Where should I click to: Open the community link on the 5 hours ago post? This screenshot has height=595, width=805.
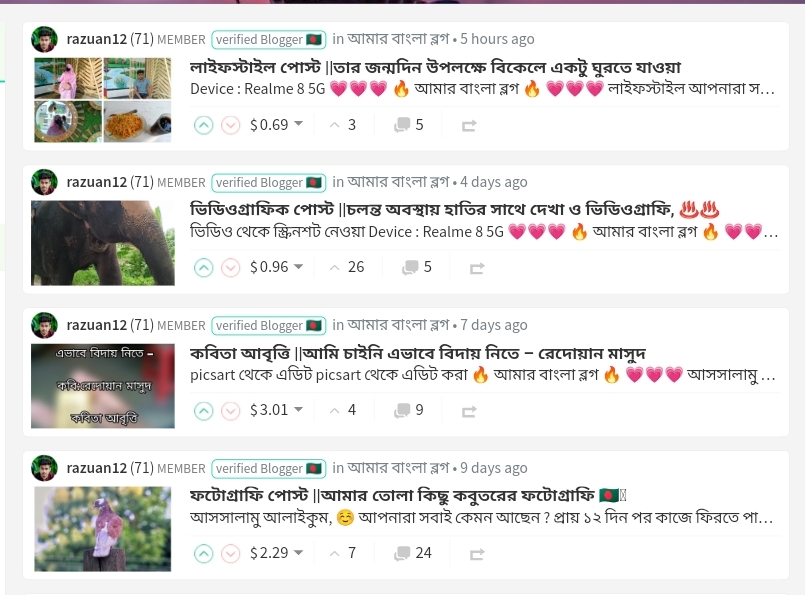[x=398, y=39]
